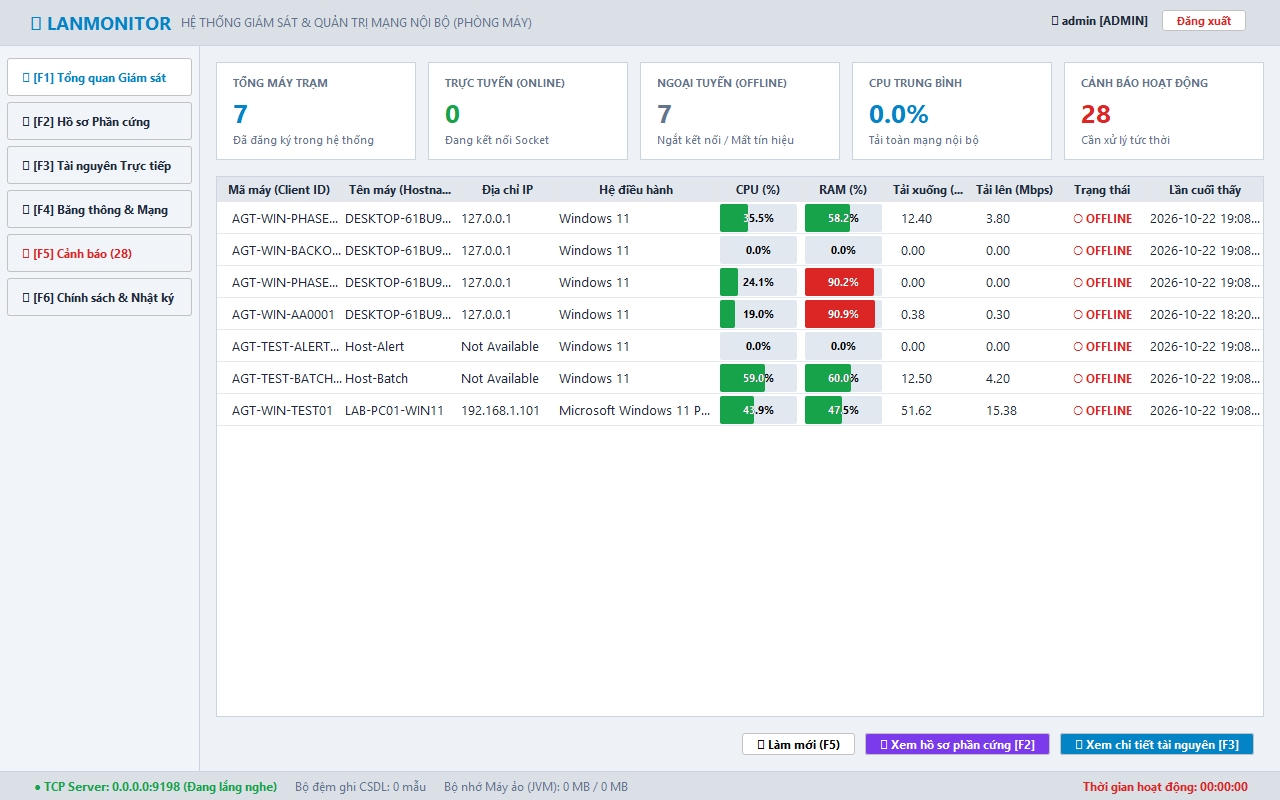Click the 59.0% CPU usage bar
The width and height of the screenshot is (1280, 800).
758,378
